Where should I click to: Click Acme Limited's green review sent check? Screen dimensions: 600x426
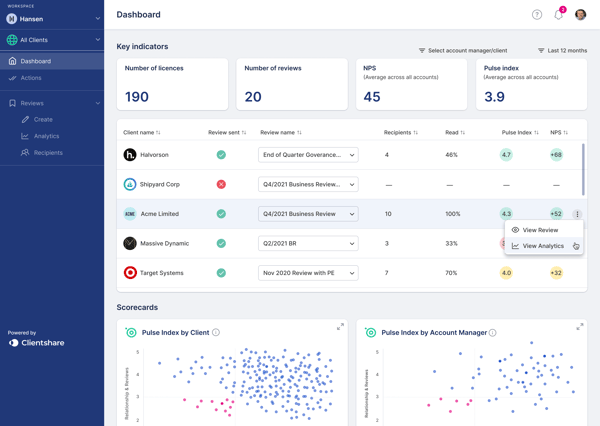(x=221, y=214)
